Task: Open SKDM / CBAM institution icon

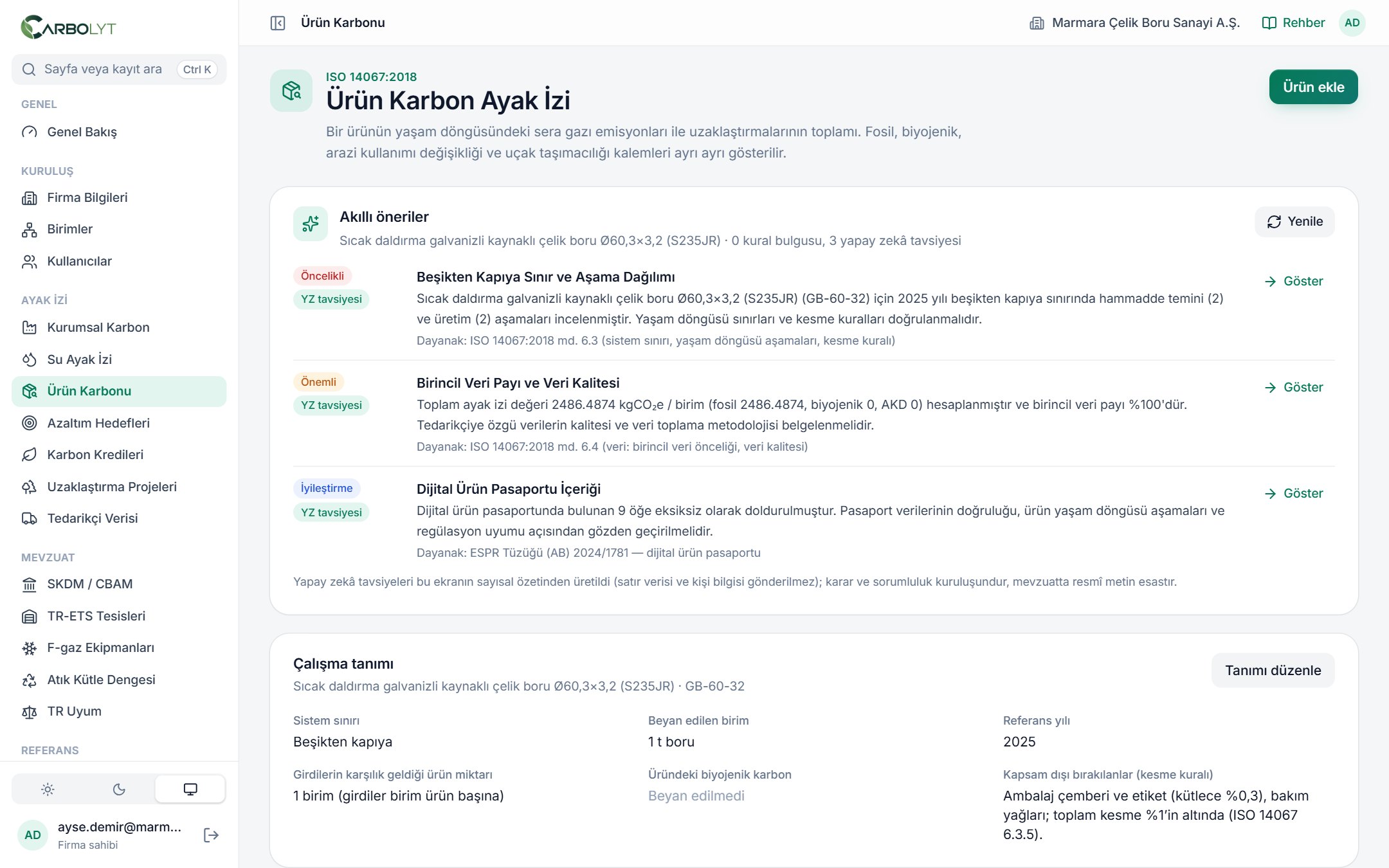Action: pyautogui.click(x=30, y=584)
